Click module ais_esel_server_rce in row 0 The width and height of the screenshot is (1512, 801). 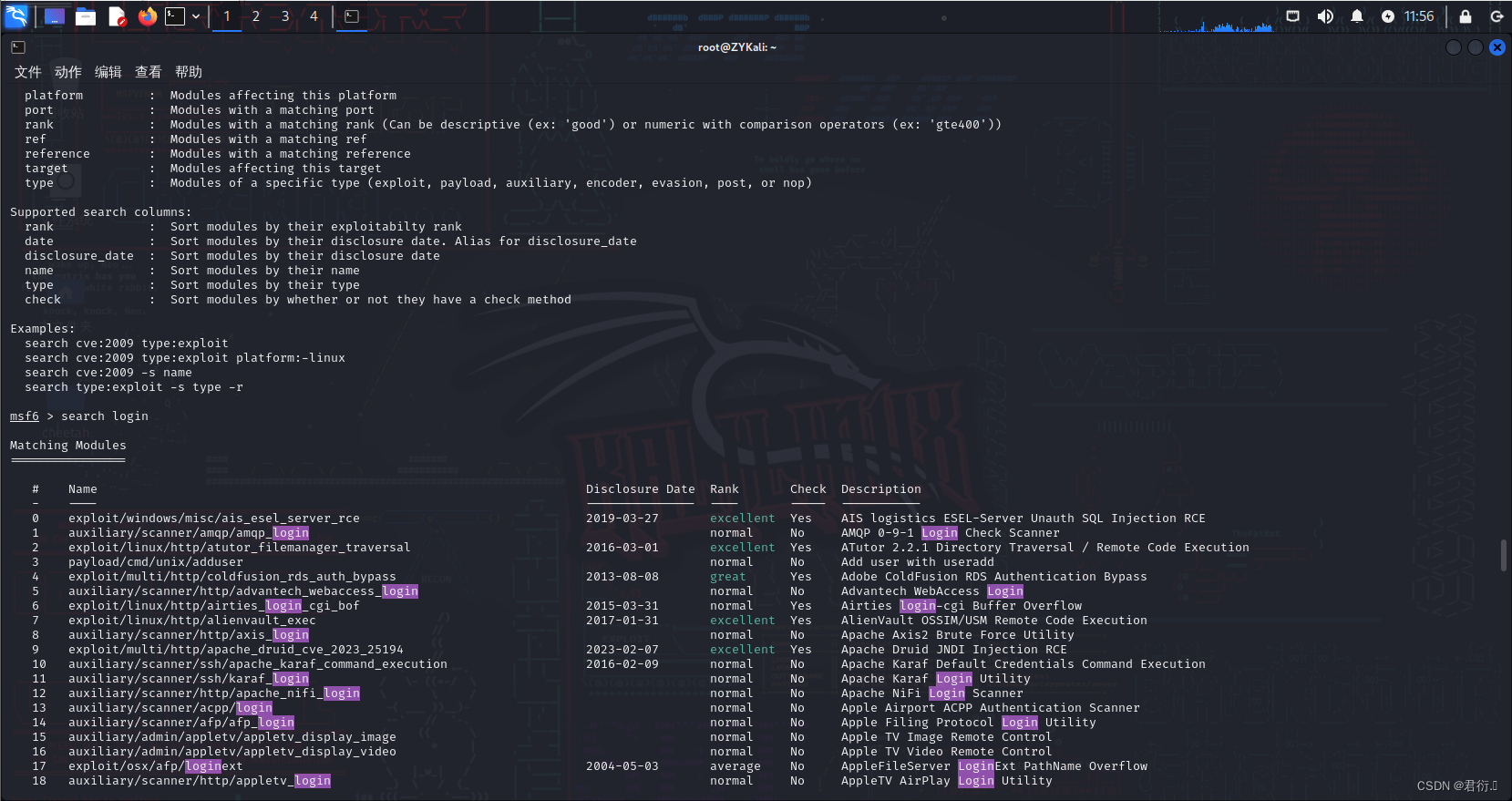tap(214, 519)
